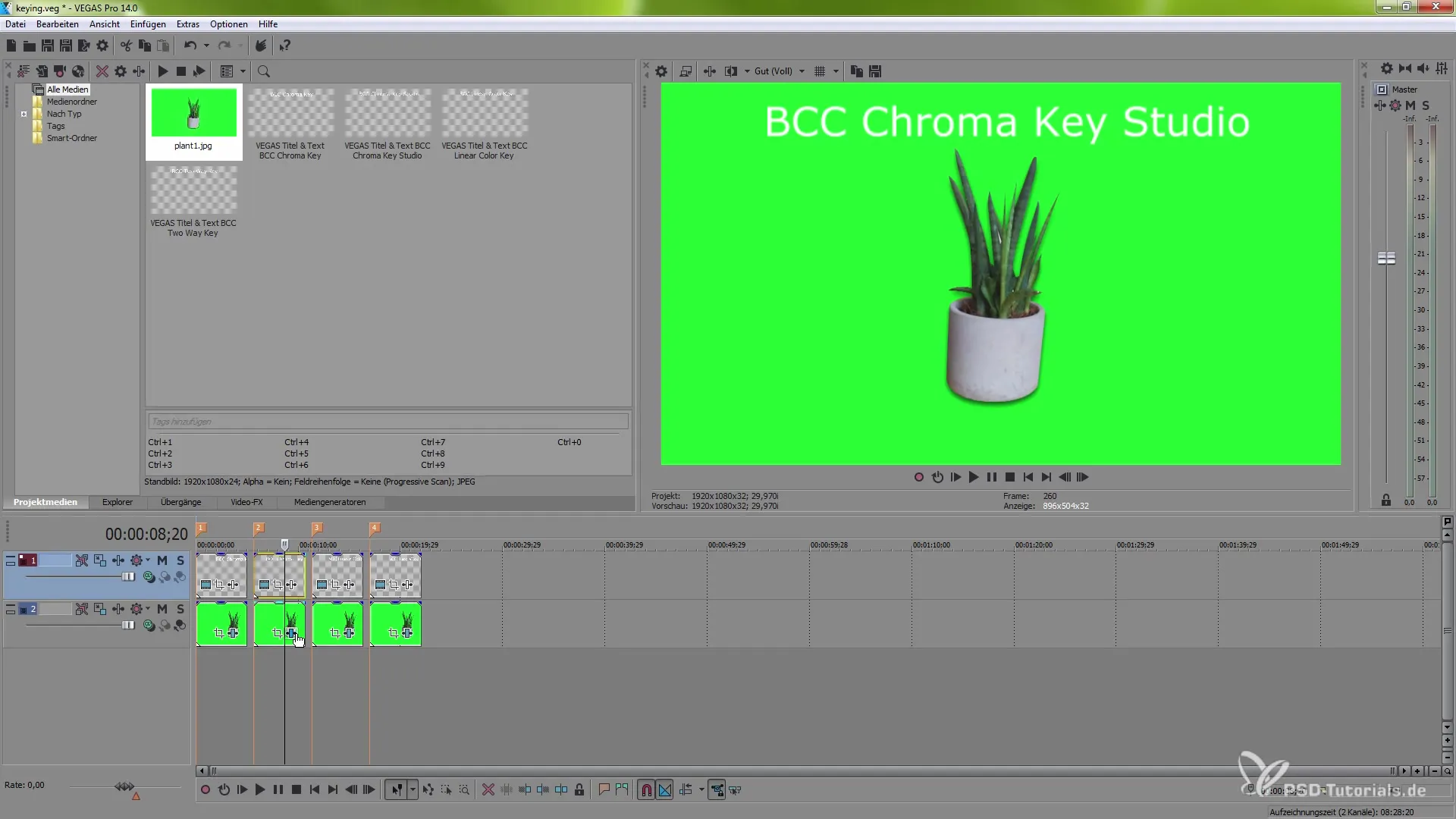Remove the selected media with the red X
1456x819 pixels.
click(x=102, y=71)
